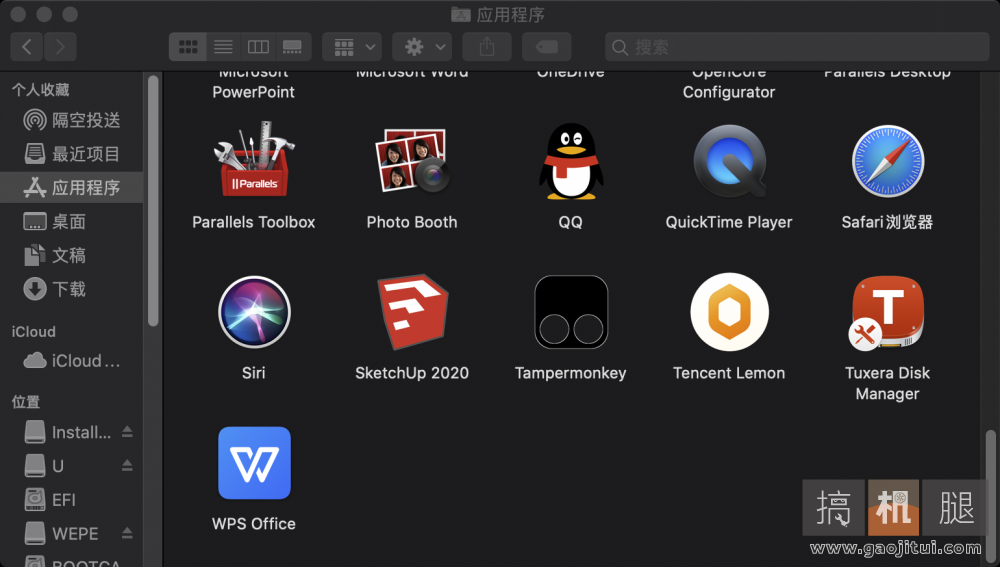This screenshot has height=567, width=1000.
Task: Select 隔空投送 in the sidebar
Action: (x=72, y=120)
